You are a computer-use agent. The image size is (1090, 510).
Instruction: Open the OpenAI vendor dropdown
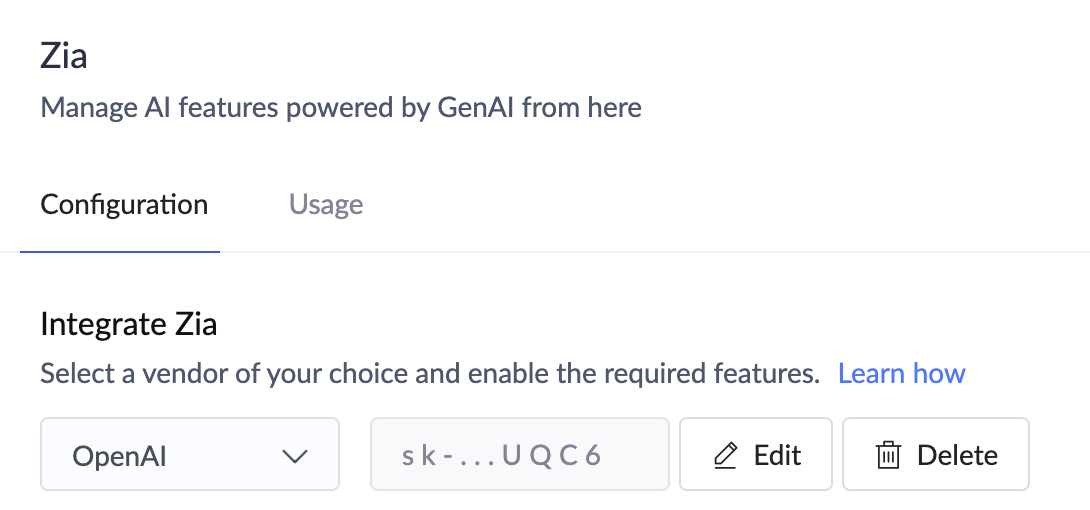point(190,455)
